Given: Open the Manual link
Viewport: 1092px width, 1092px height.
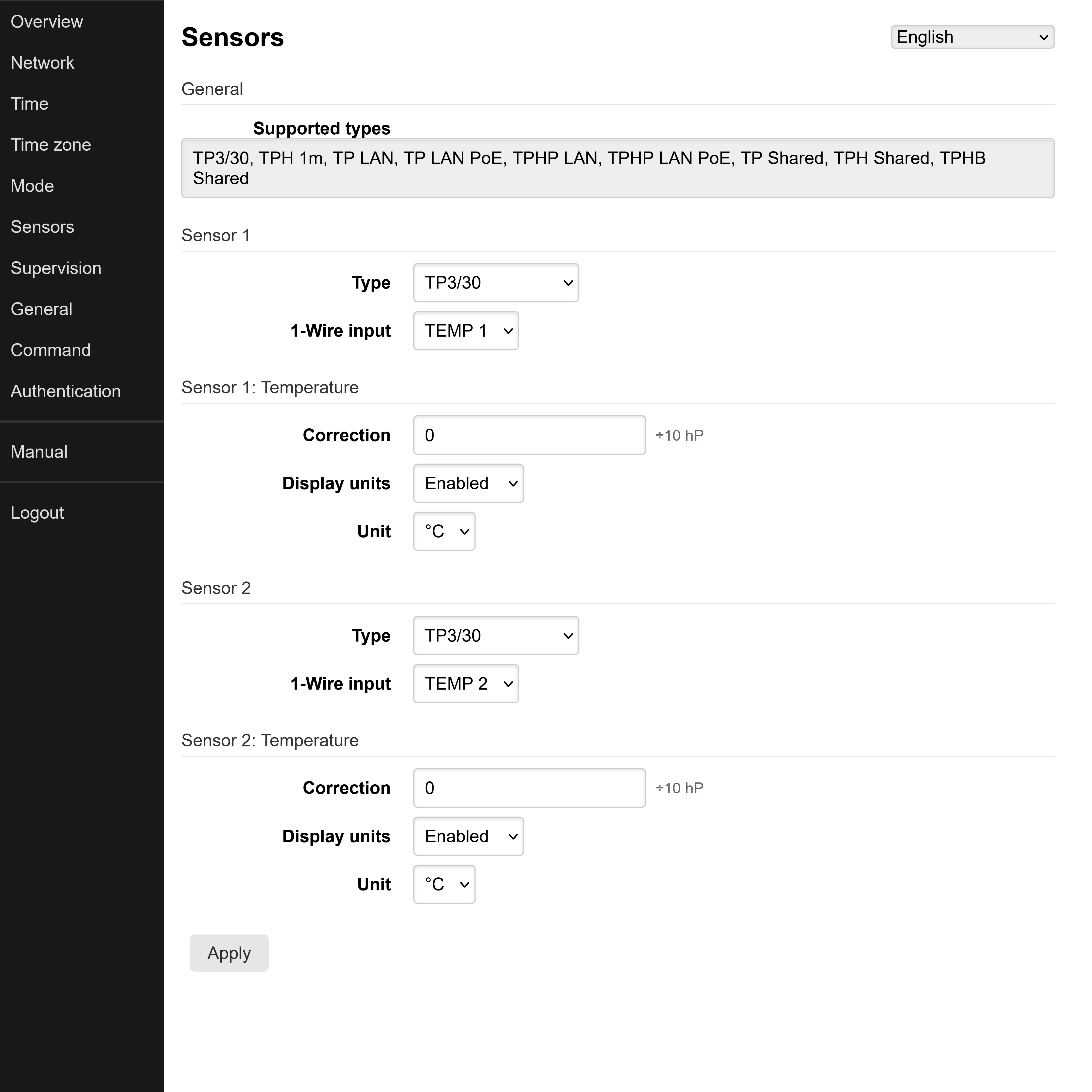Looking at the screenshot, I should 38,451.
